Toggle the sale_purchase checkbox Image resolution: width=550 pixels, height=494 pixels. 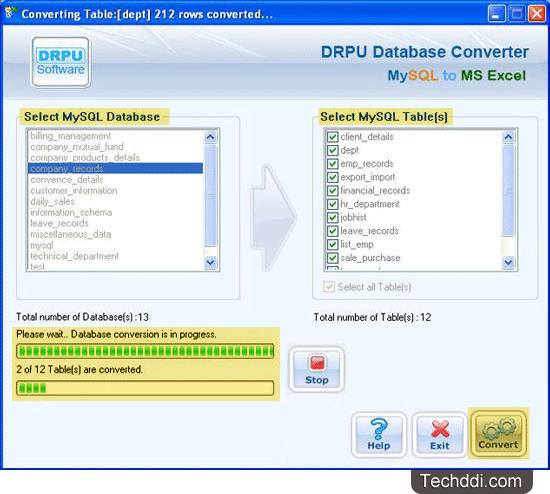332,258
